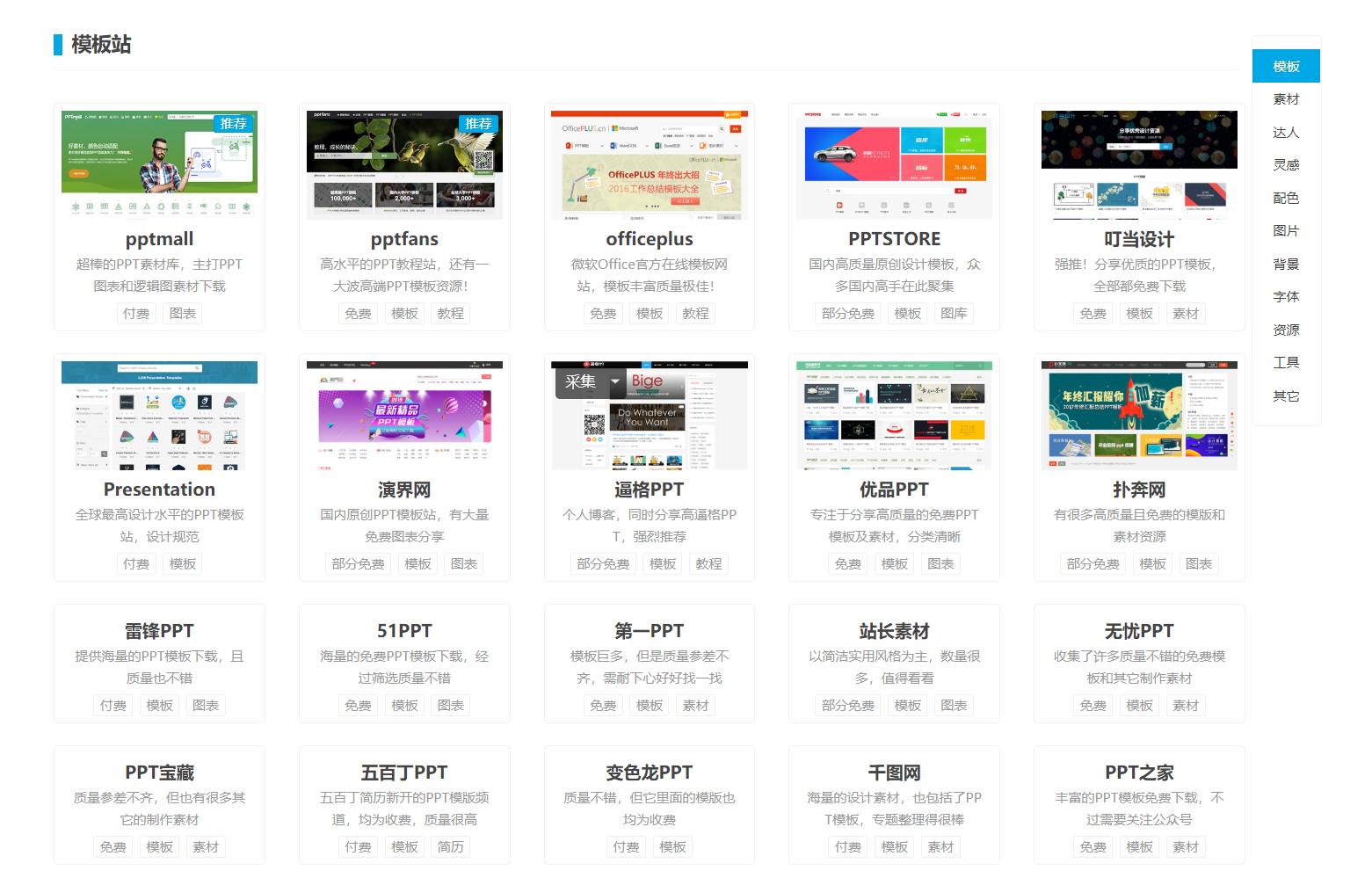Open the 五百丁PPT card title
The width and height of the screenshot is (1372, 878).
[404, 773]
